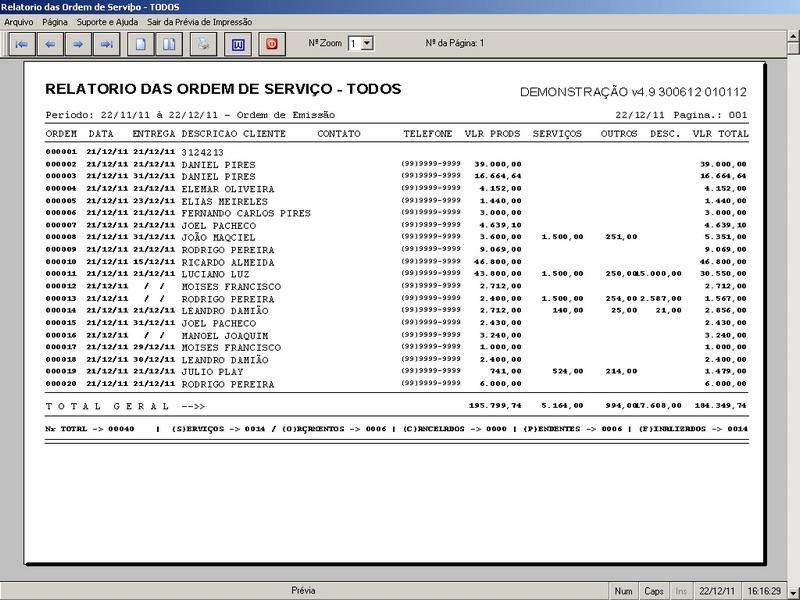This screenshot has width=800, height=600.
Task: Click the 22/12/11 date in status bar
Action: click(x=717, y=591)
